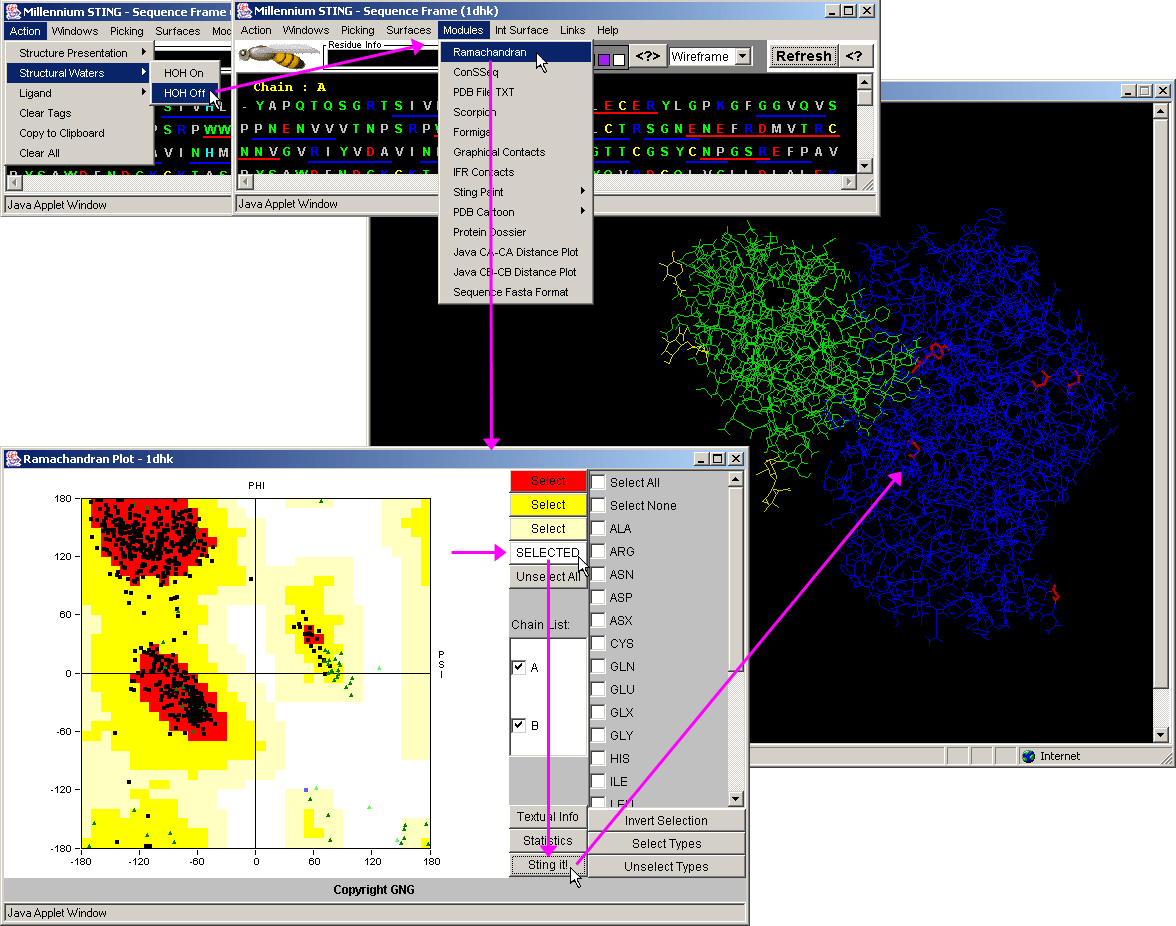
Task: Click the residue list scroll-down arrow
Action: click(x=735, y=799)
